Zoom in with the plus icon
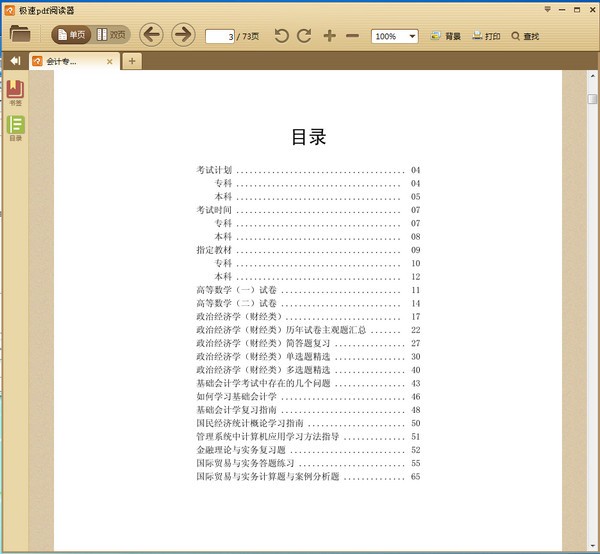 (x=330, y=36)
